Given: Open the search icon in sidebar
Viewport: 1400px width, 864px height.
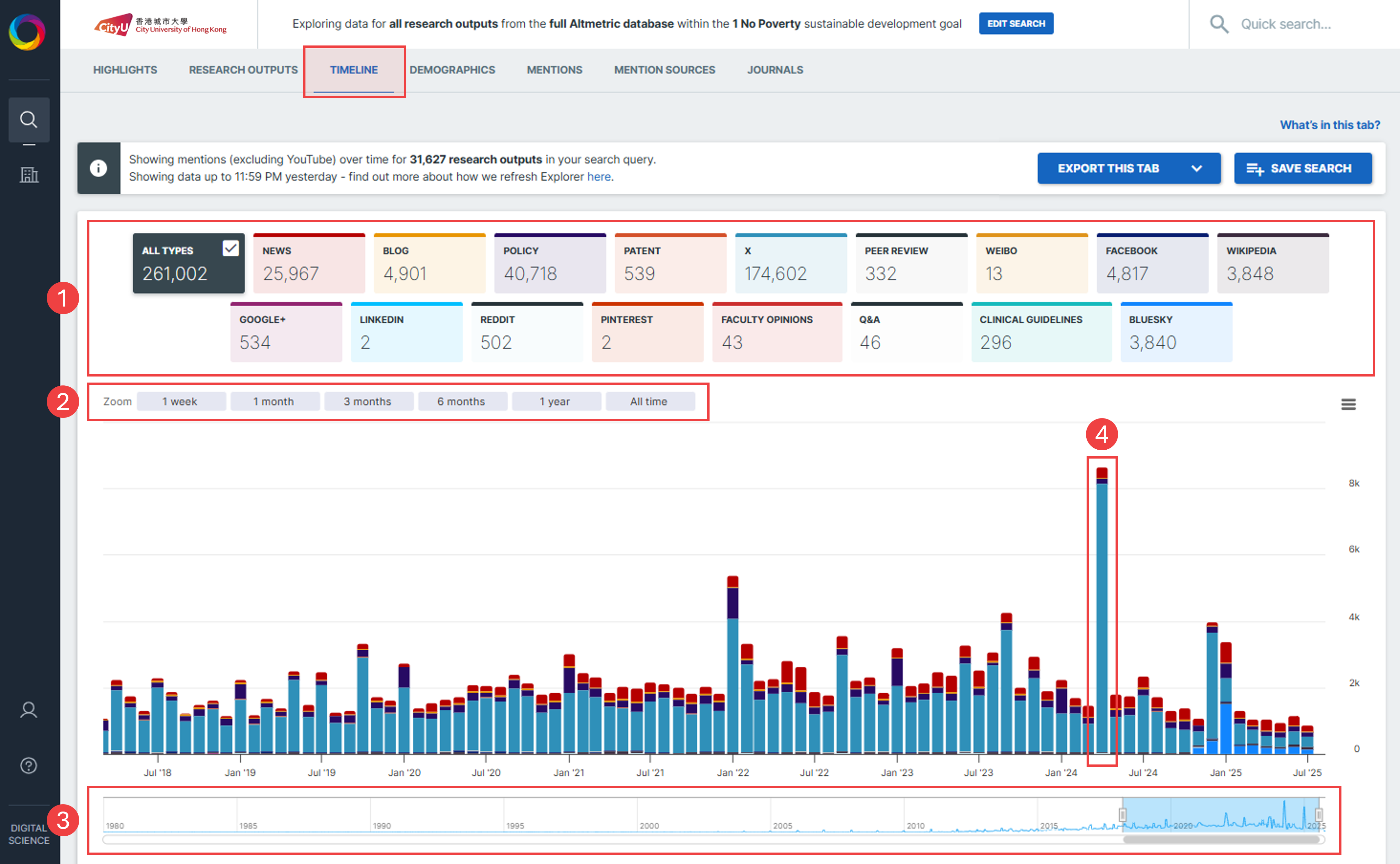Looking at the screenshot, I should [x=29, y=120].
